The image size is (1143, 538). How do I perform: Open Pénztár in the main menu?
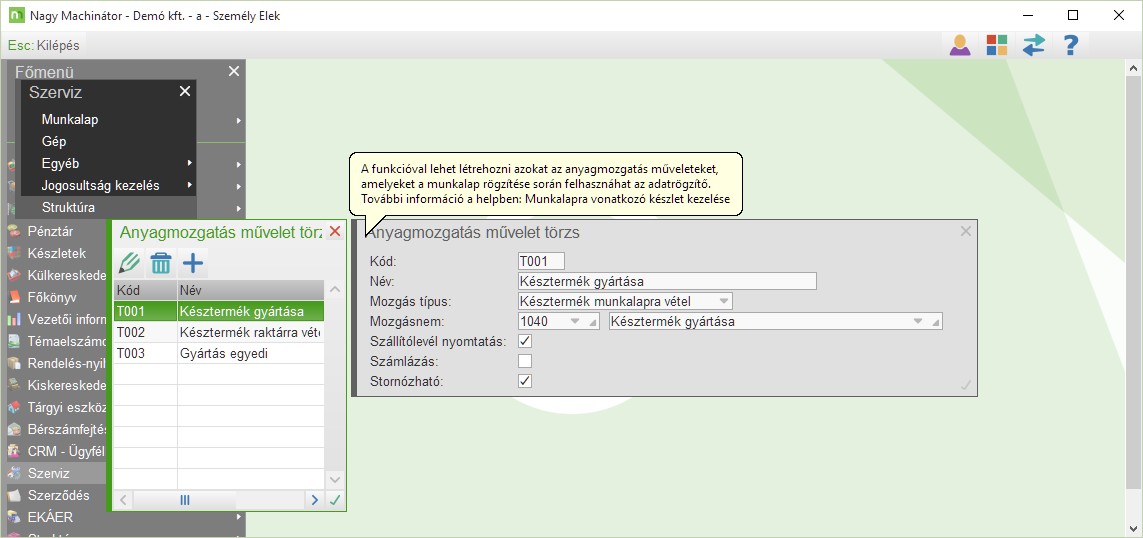pyautogui.click(x=50, y=232)
